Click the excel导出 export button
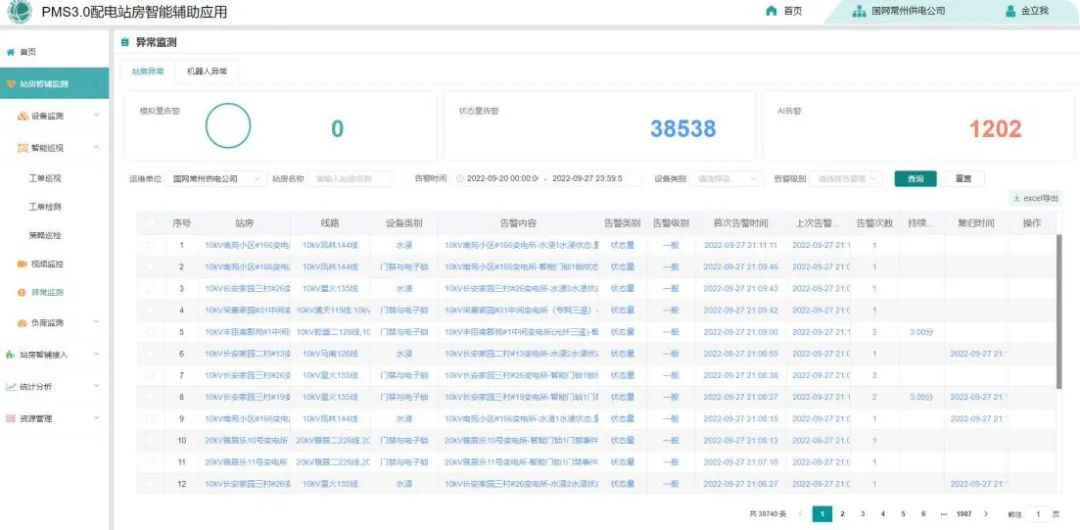1080x530 pixels. coord(1035,198)
